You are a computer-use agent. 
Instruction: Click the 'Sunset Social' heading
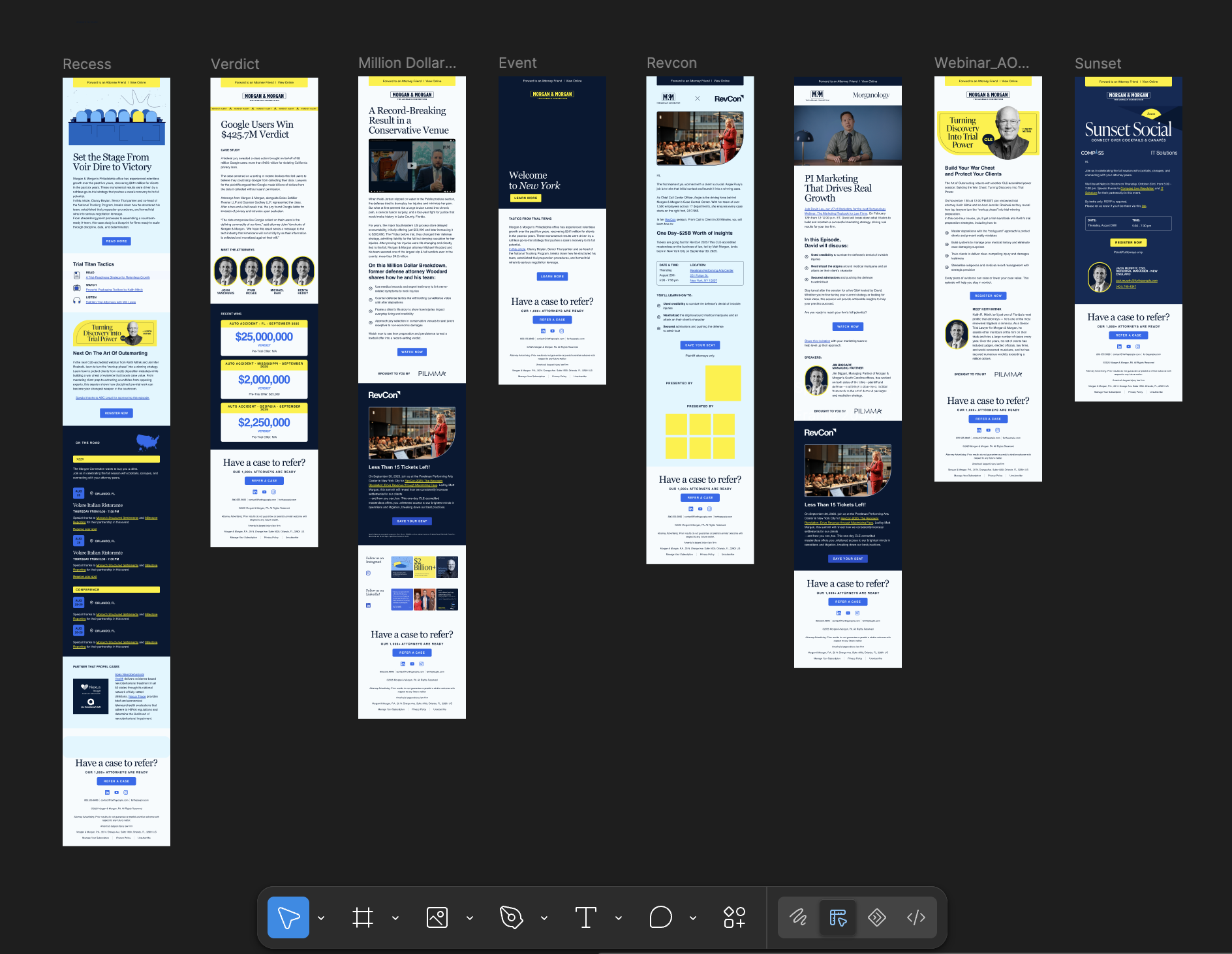pyautogui.click(x=1128, y=129)
